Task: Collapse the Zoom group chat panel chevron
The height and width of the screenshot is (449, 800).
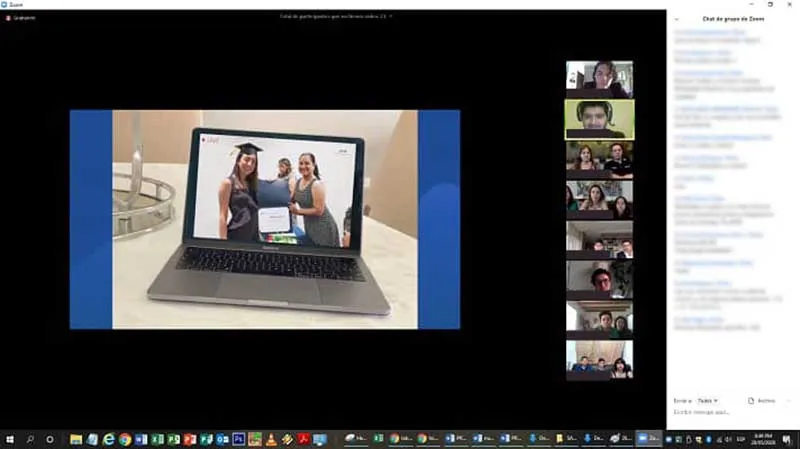Action: pyautogui.click(x=678, y=19)
